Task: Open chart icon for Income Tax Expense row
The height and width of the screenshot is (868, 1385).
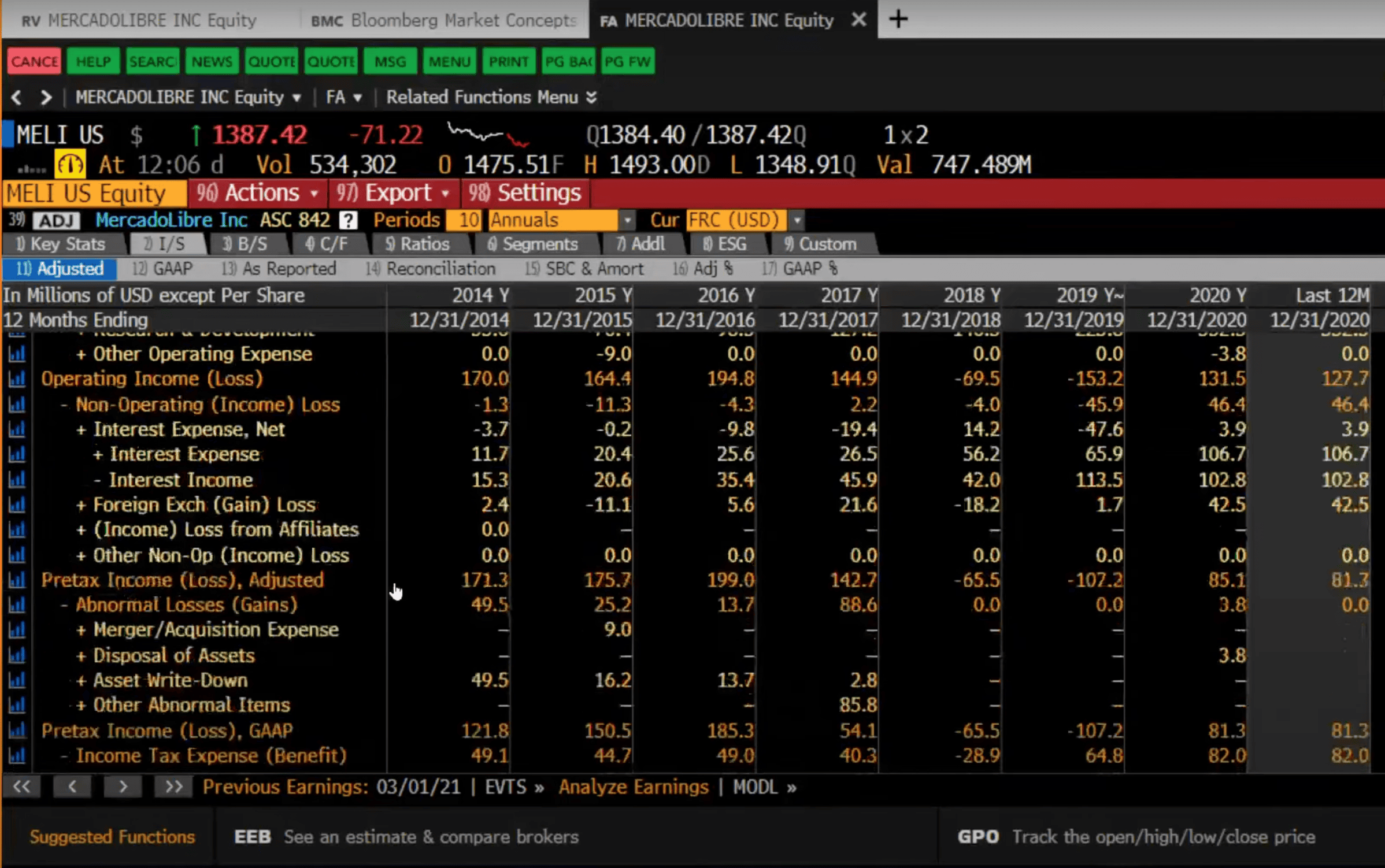Action: point(17,755)
